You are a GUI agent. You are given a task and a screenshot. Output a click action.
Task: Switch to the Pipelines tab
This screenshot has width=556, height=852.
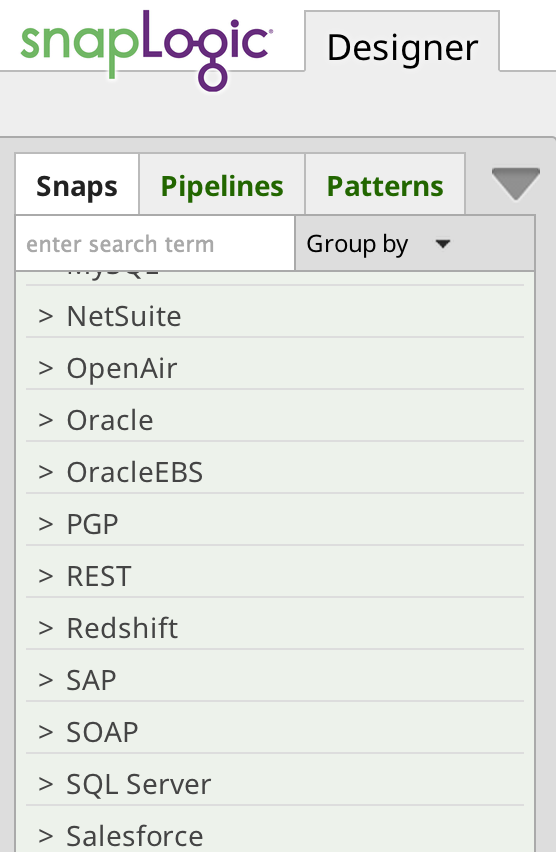222,186
